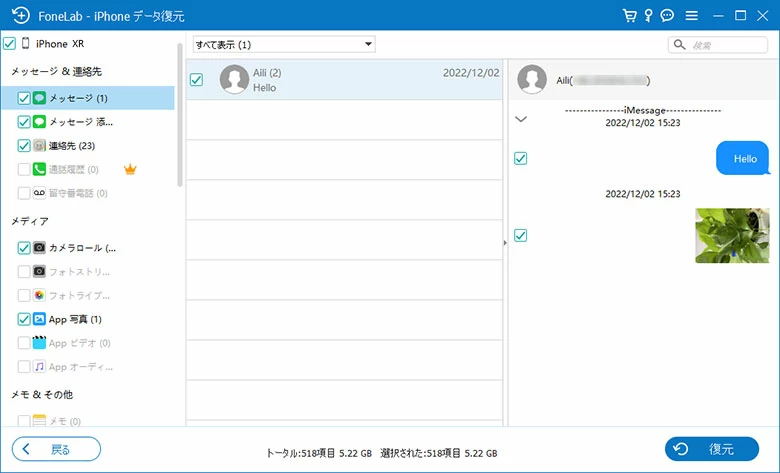Click the Aili contact avatar in message list
This screenshot has height=473, width=780.
[x=234, y=80]
